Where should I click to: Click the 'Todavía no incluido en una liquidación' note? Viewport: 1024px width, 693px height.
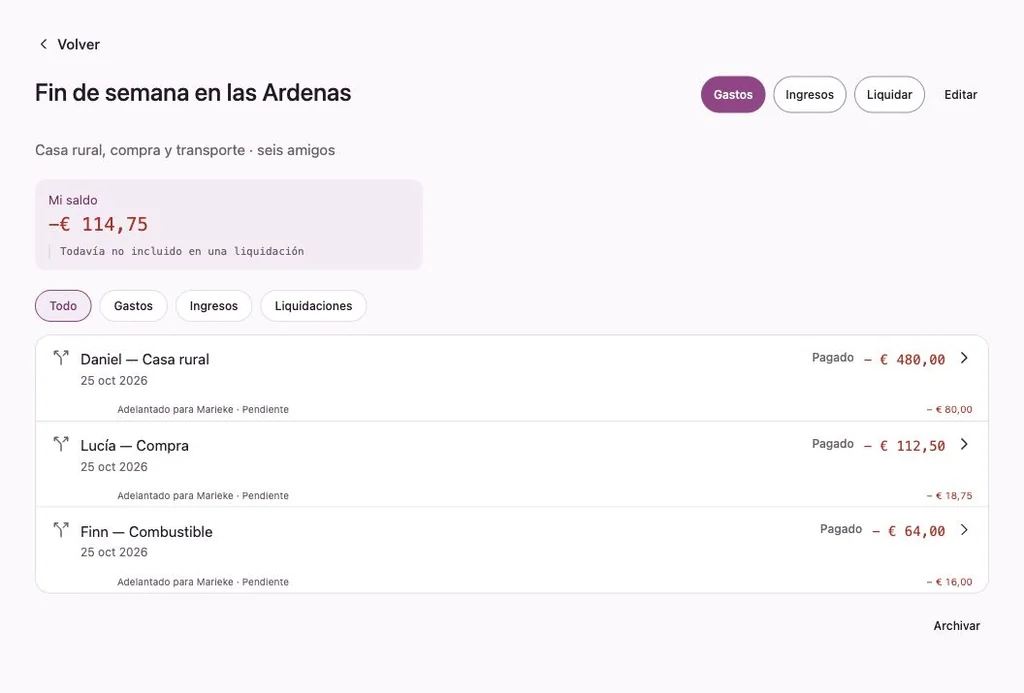pos(182,251)
